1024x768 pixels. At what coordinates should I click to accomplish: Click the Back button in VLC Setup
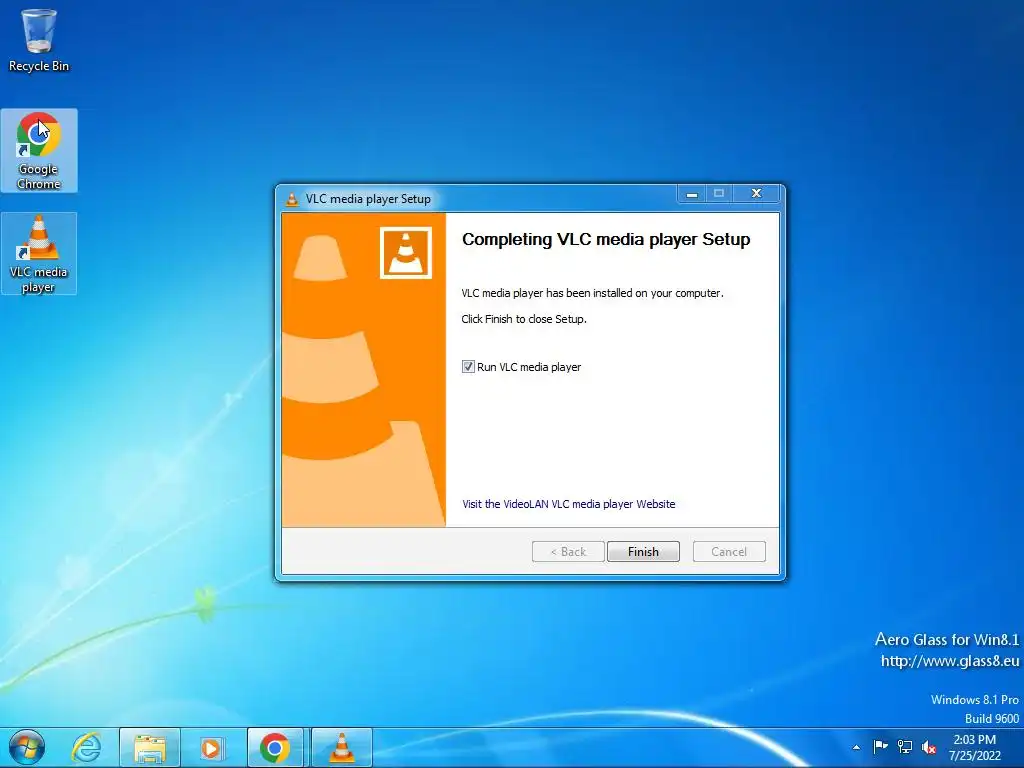(x=568, y=551)
